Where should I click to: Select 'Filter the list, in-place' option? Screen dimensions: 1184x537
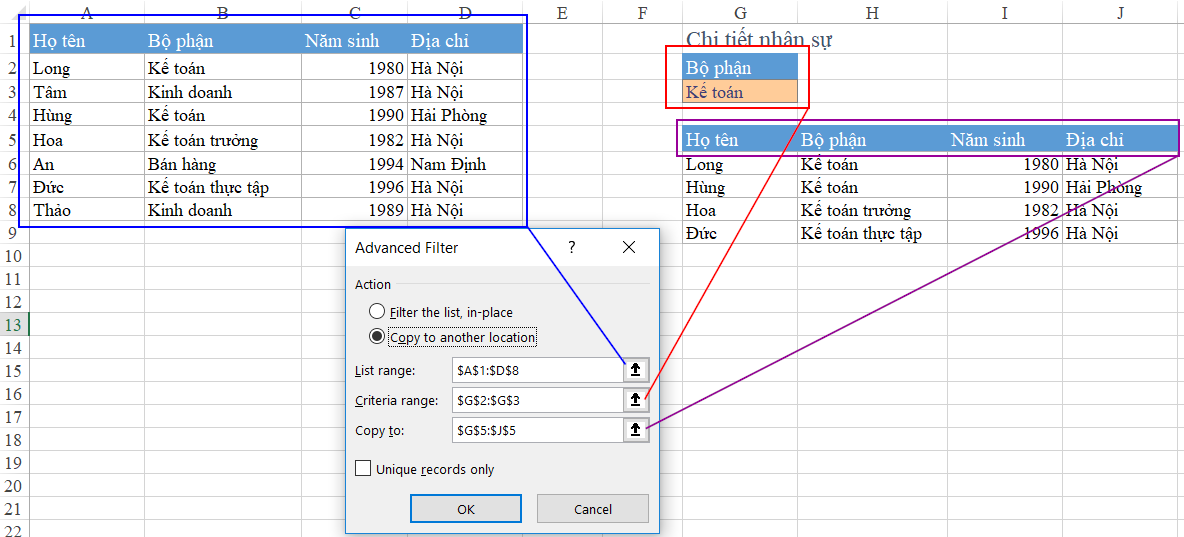pos(377,312)
